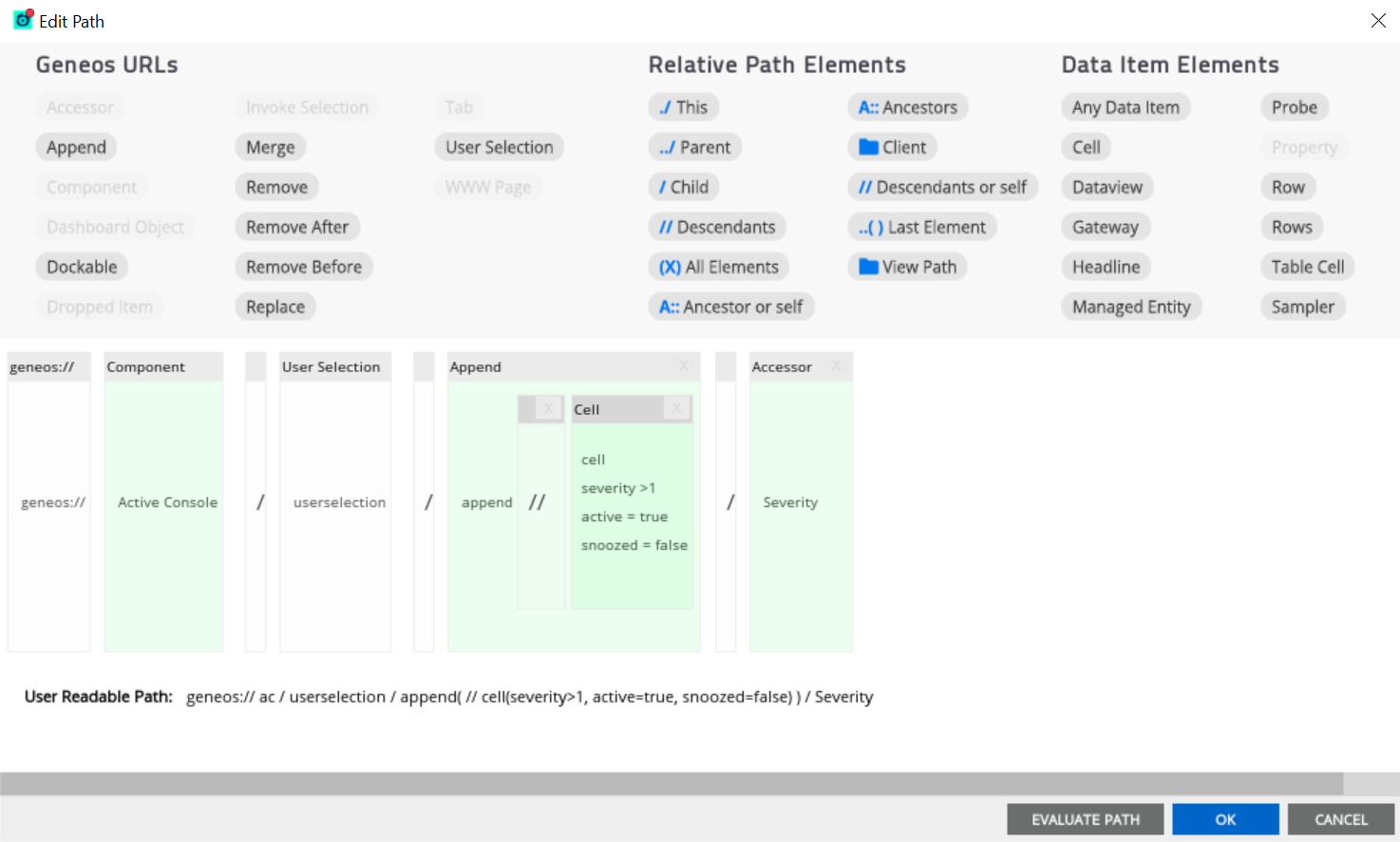Remove the descendants separator in Append
Viewport: 1400px width, 842px height.
548,409
